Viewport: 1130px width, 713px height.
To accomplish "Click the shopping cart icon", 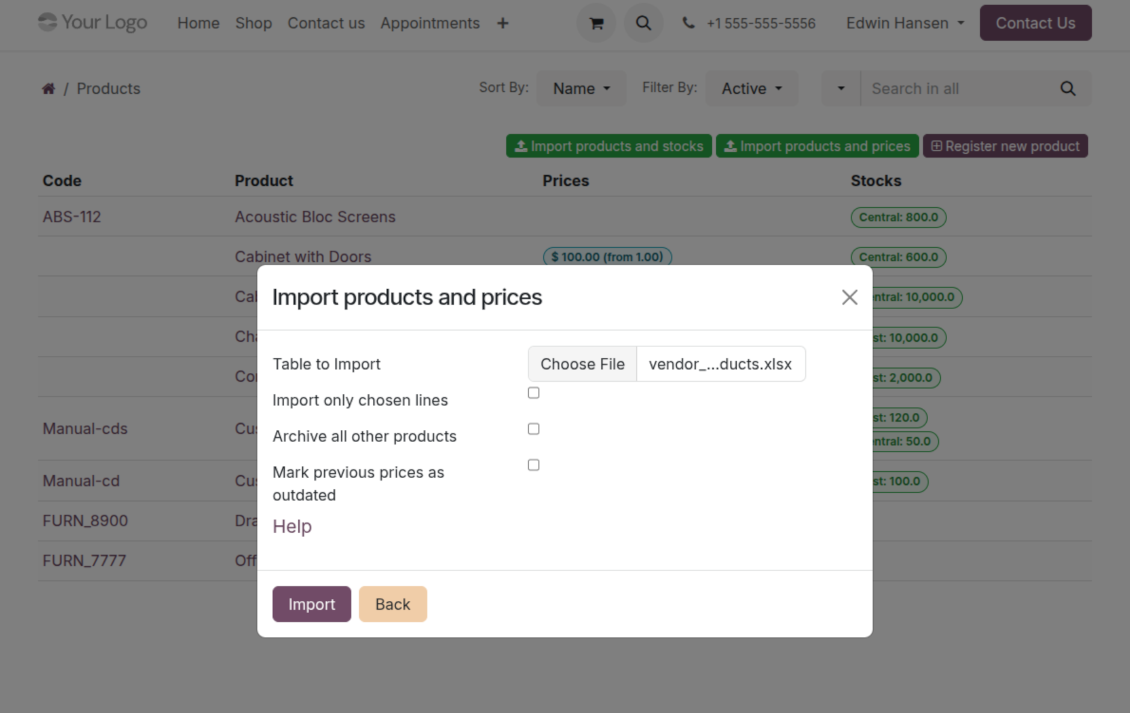I will pos(596,23).
